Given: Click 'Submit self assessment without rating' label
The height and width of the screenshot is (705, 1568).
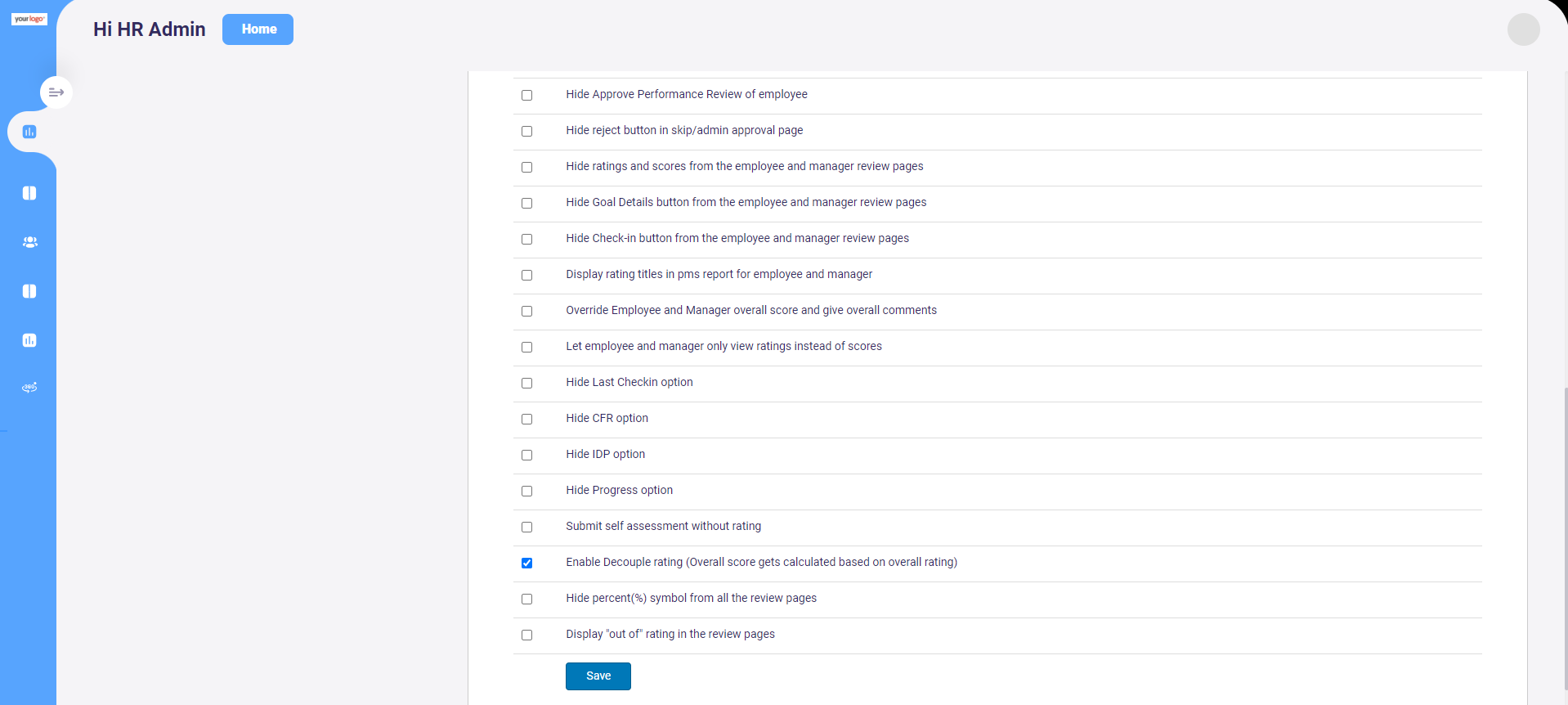Looking at the screenshot, I should (x=664, y=527).
